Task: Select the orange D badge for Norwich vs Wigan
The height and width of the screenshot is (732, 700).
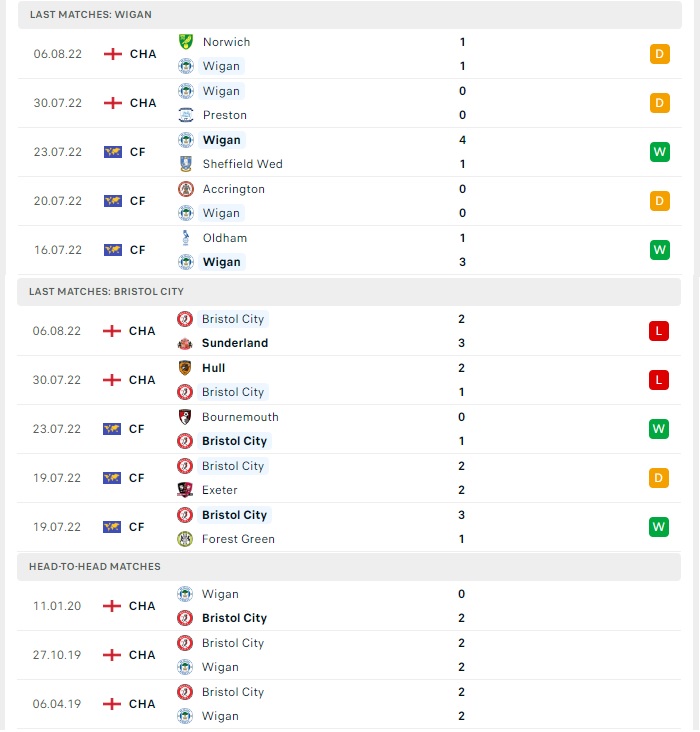Action: pos(659,54)
